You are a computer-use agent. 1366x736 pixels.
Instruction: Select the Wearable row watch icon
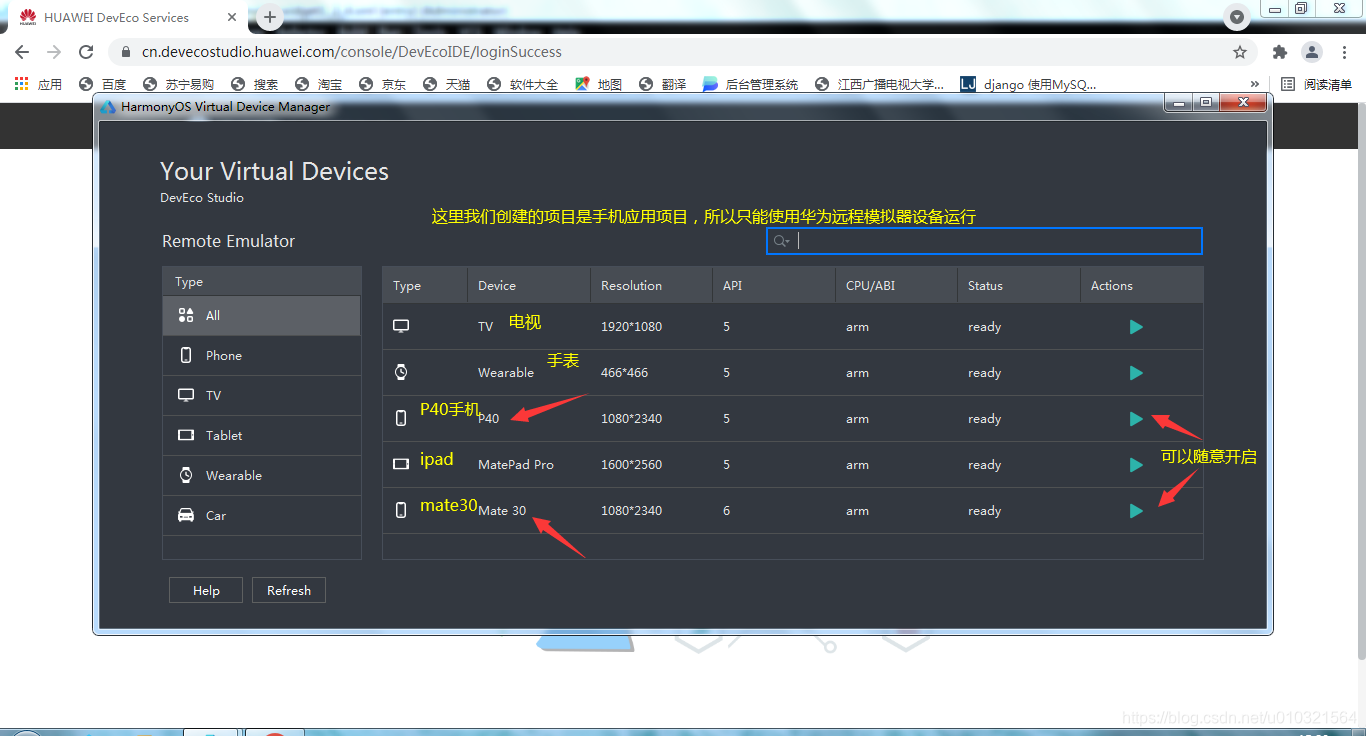401,372
